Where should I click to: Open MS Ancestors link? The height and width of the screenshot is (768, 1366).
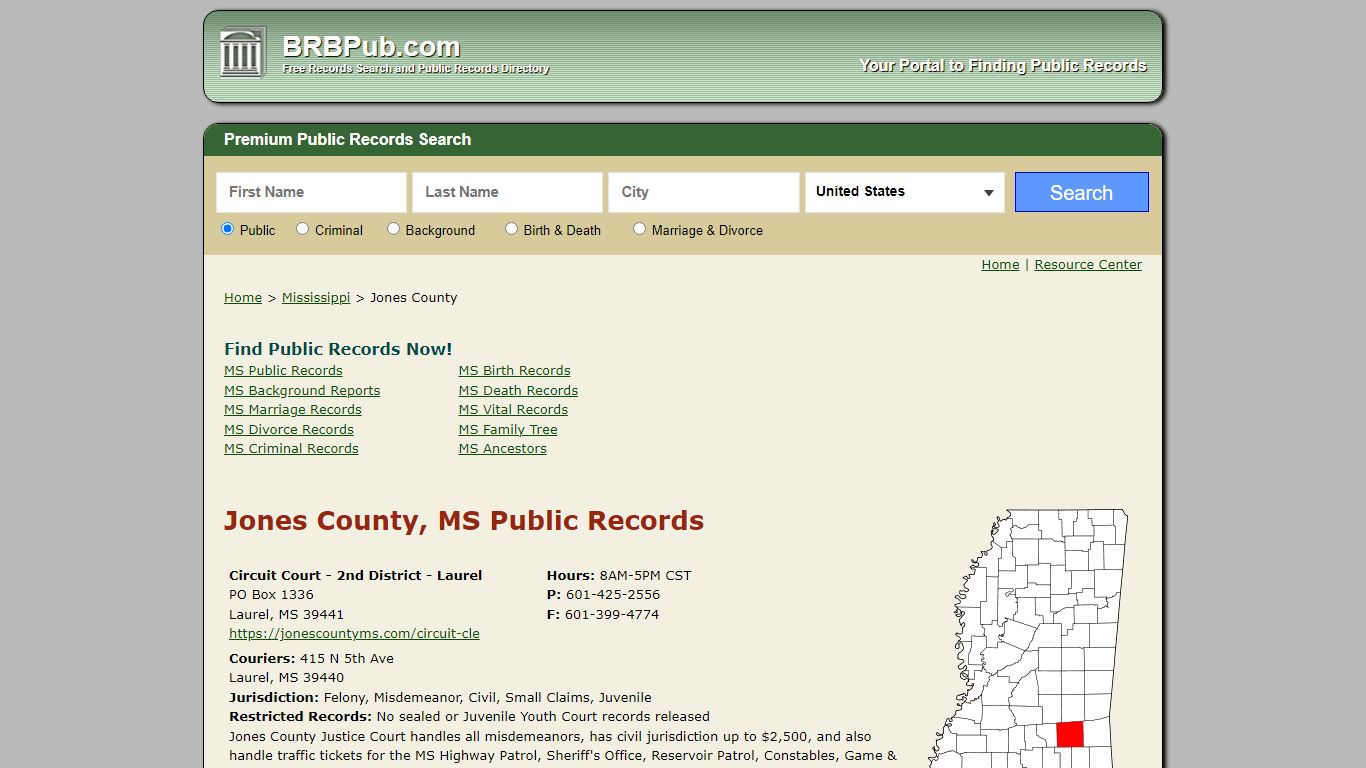click(503, 449)
